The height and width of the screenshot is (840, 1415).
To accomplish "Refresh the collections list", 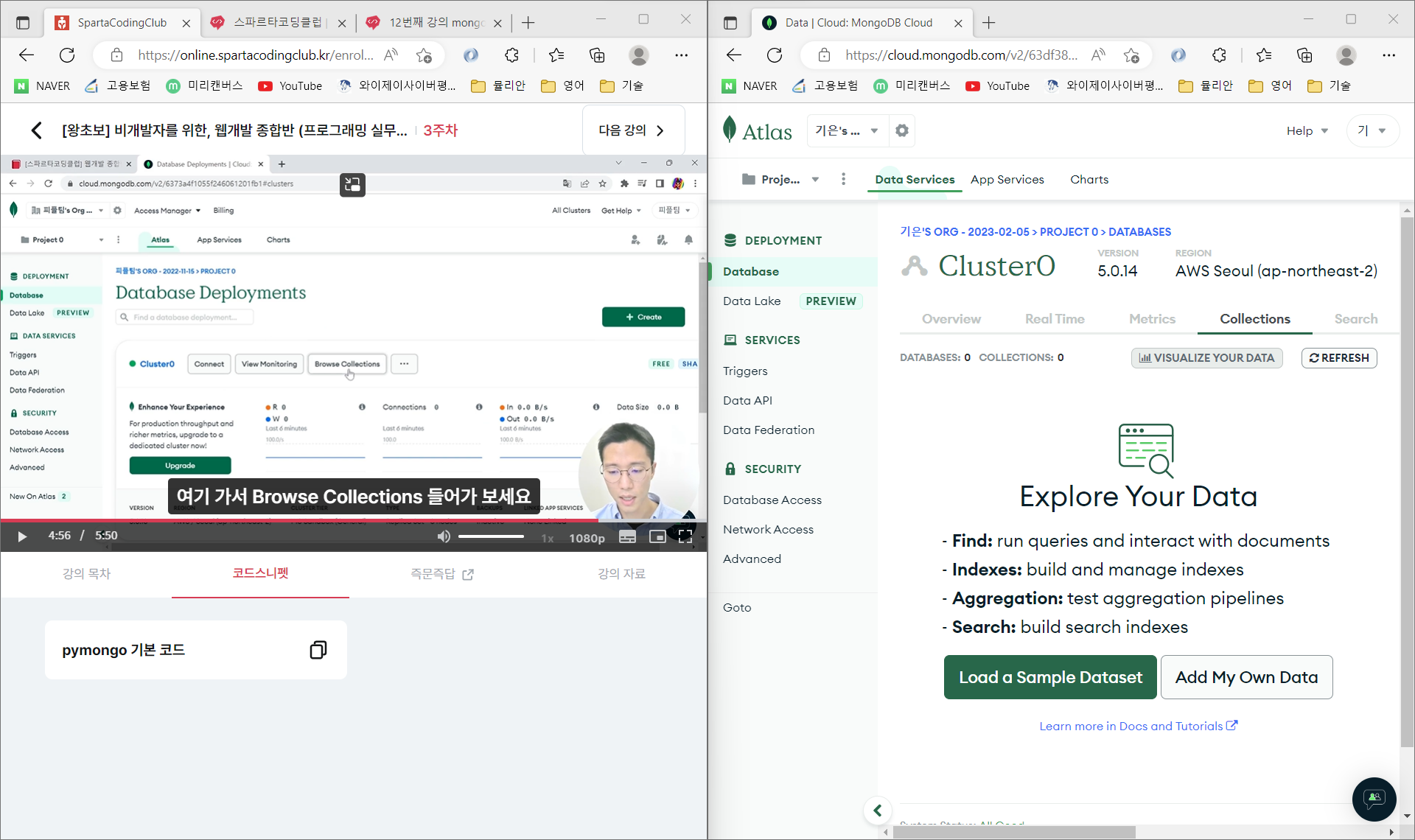I will click(x=1339, y=357).
